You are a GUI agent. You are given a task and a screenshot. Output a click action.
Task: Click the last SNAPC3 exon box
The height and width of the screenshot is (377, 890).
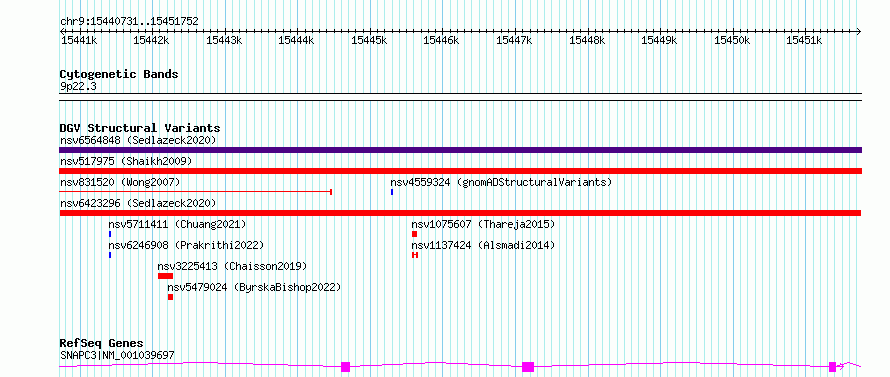(x=832, y=367)
